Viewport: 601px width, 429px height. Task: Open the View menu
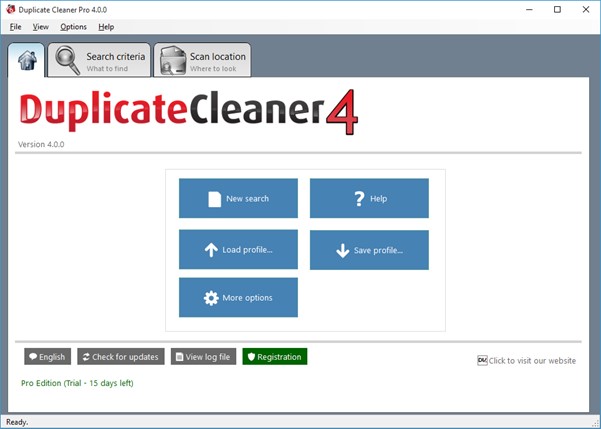click(40, 27)
